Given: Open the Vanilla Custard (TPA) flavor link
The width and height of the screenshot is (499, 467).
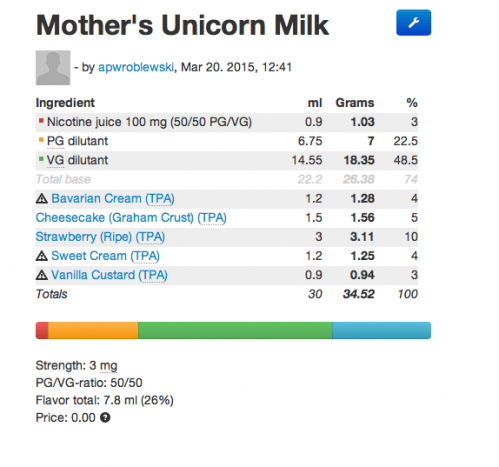Looking at the screenshot, I should [109, 275].
